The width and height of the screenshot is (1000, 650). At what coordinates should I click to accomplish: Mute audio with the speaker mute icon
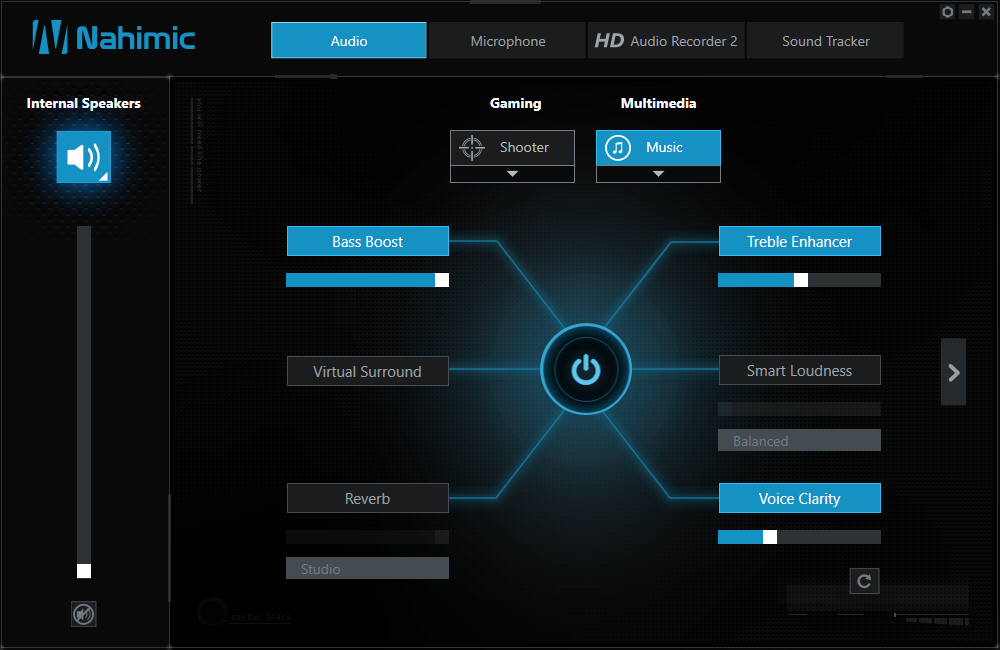(84, 614)
